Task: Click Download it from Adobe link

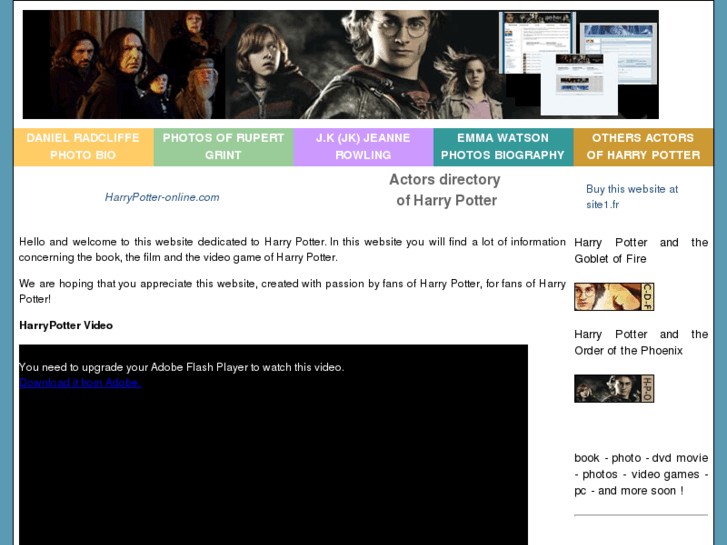Action: pos(80,383)
